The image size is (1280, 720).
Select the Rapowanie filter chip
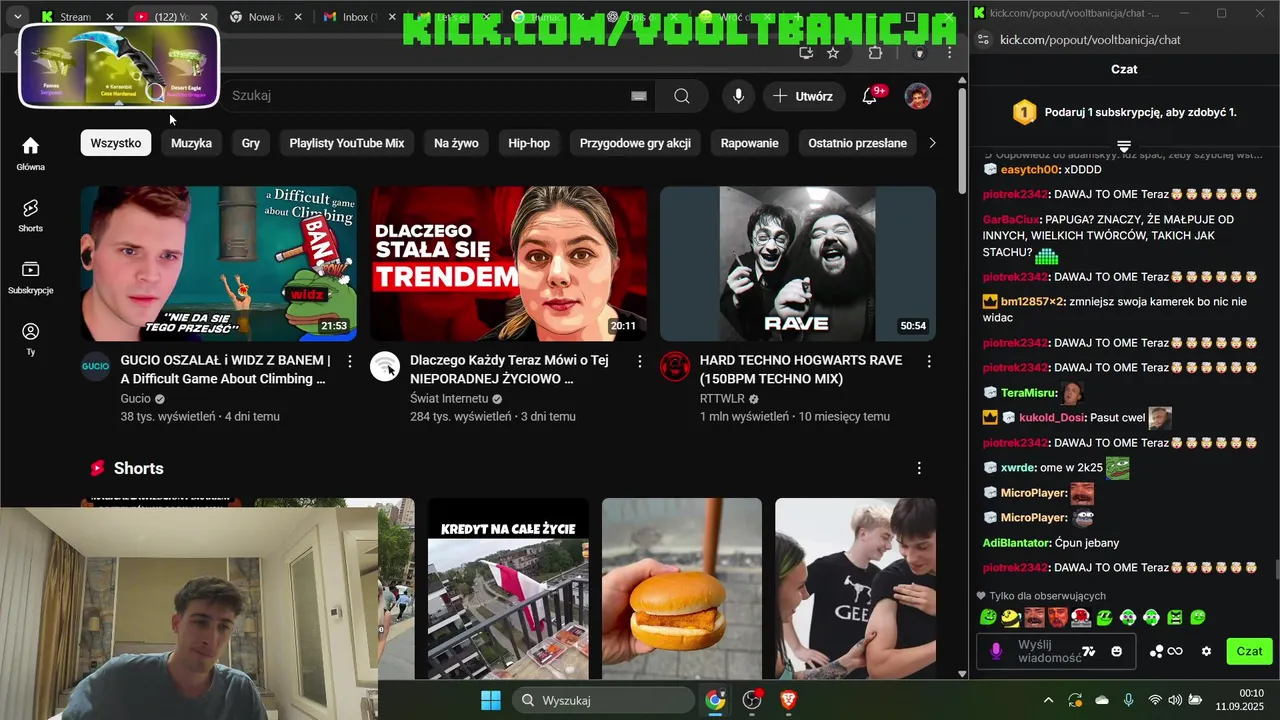[750, 143]
